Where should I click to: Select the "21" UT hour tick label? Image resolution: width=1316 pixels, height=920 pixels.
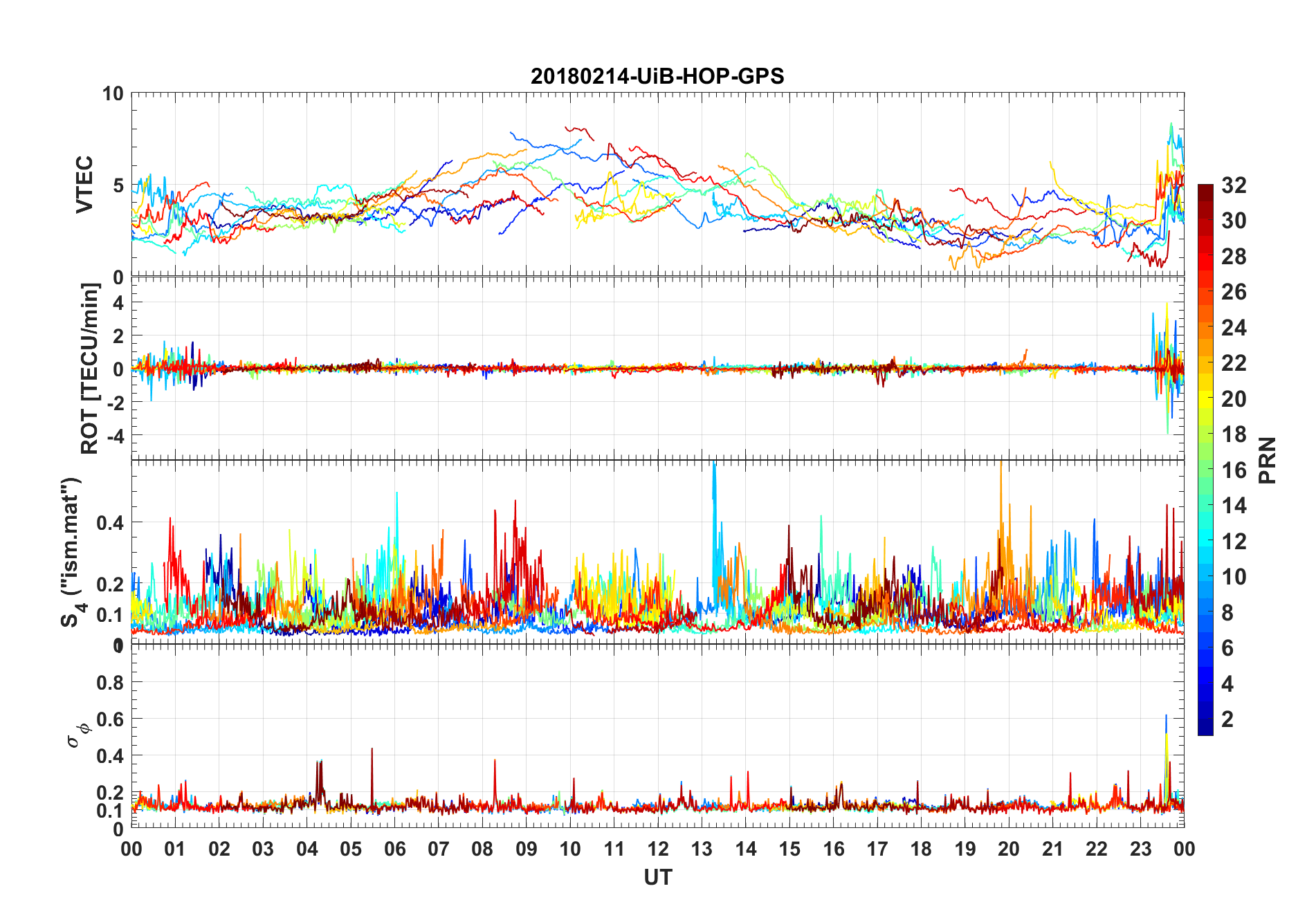[1053, 849]
